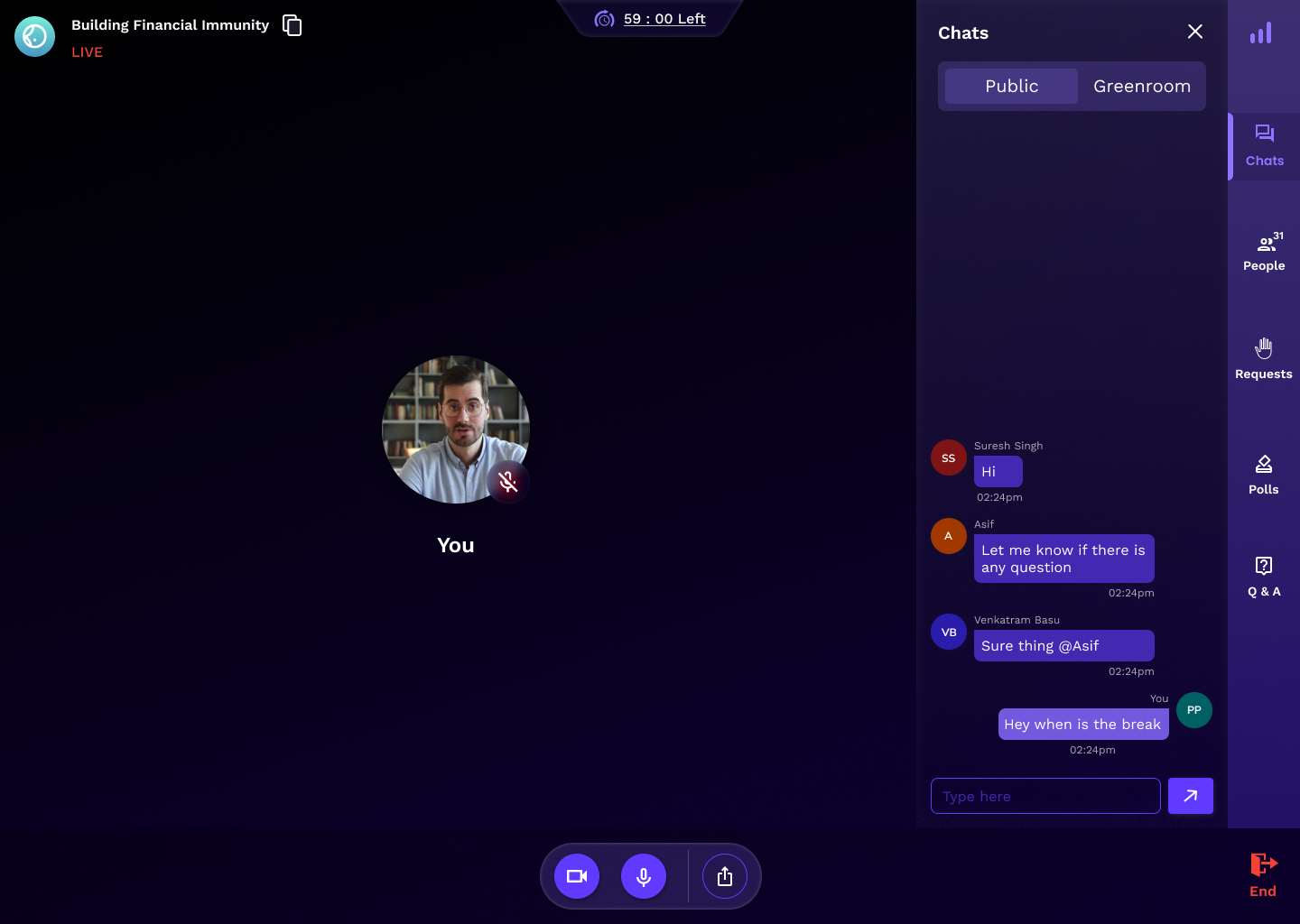Open the Requests raised-hand panel
This screenshot has height=924, width=1300.
pyautogui.click(x=1264, y=358)
